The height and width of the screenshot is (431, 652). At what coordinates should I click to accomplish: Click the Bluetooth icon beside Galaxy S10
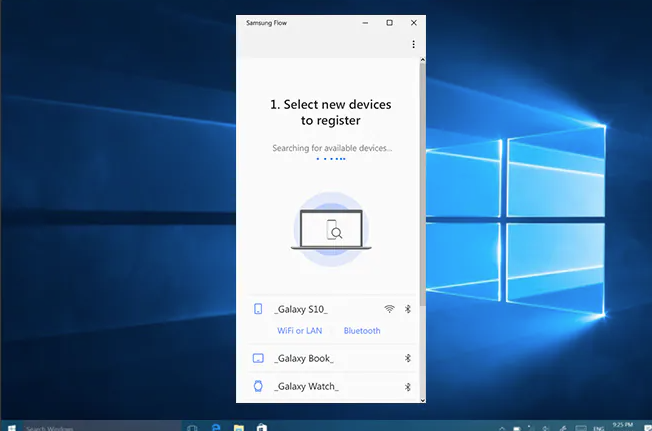408,309
